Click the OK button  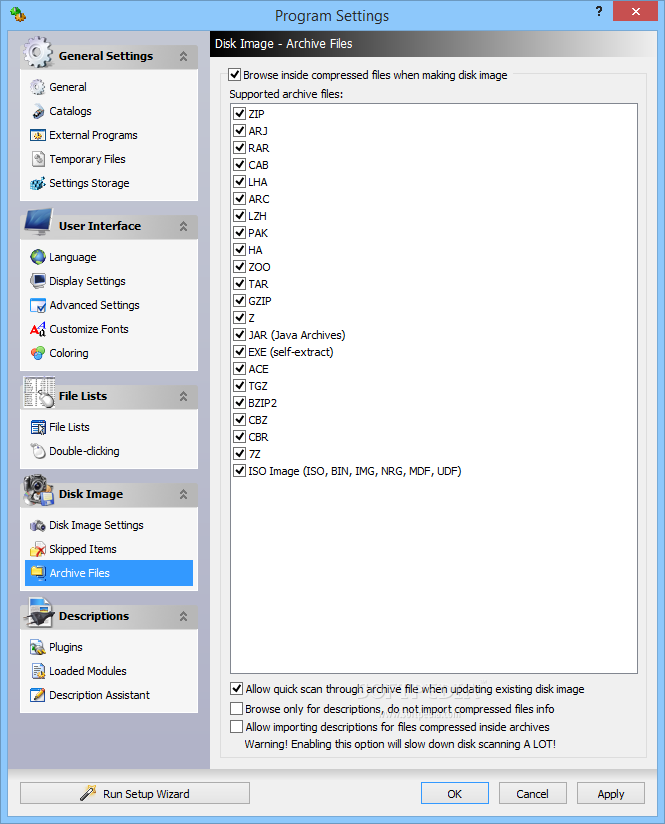(455, 793)
